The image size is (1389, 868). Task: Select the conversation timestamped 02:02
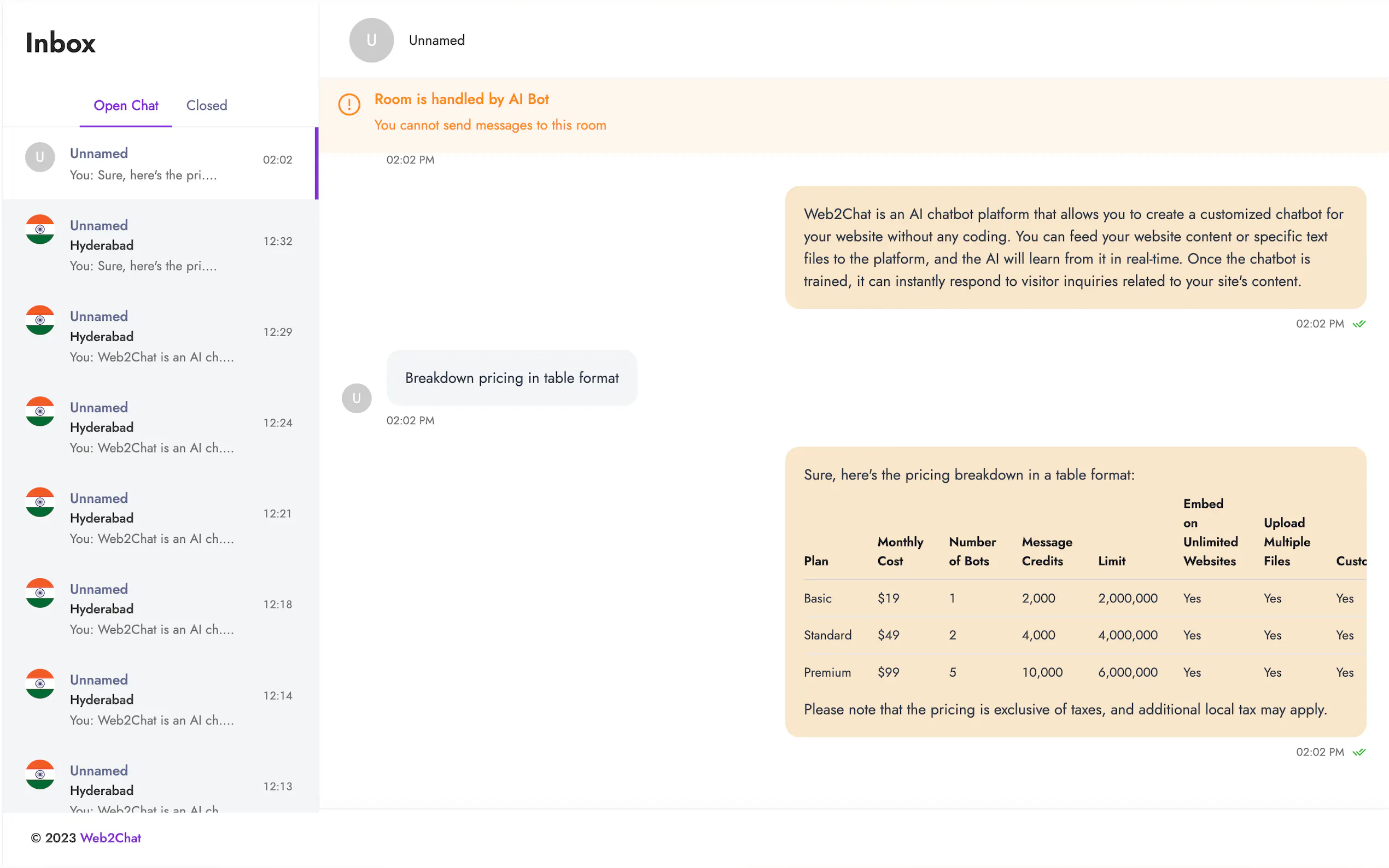[x=161, y=162]
